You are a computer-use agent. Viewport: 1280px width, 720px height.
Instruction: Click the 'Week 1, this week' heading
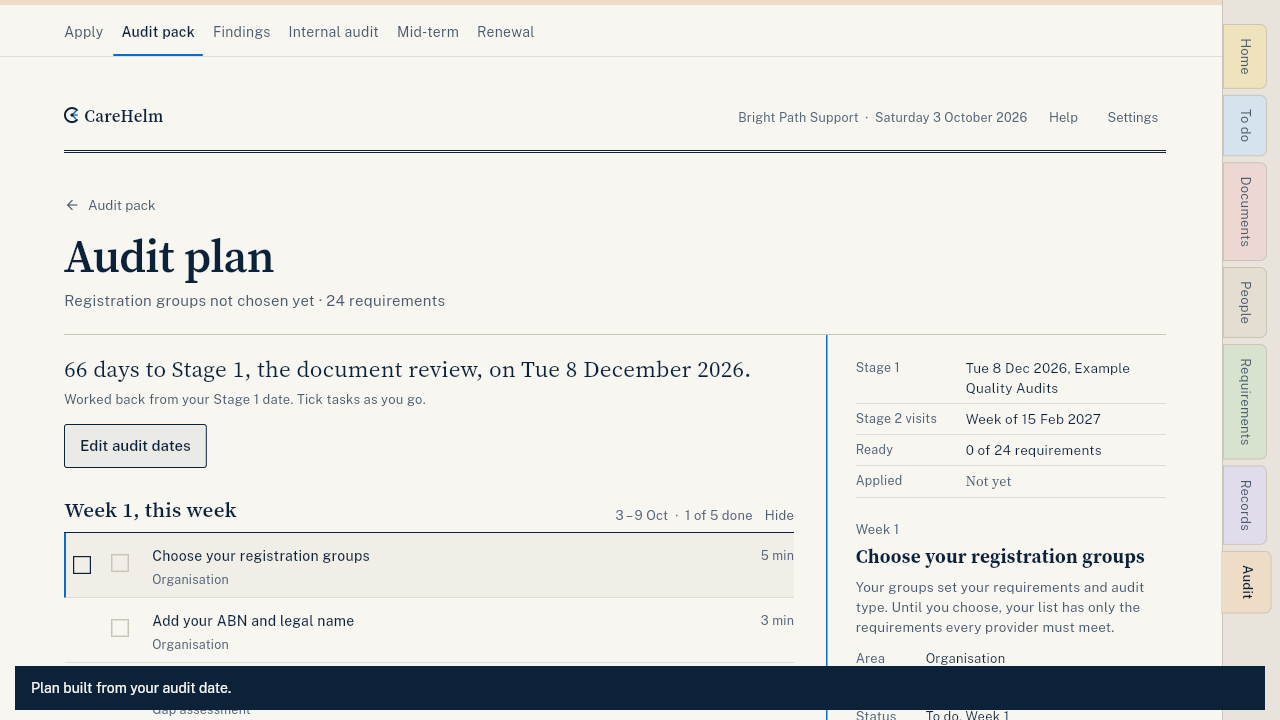[150, 510]
